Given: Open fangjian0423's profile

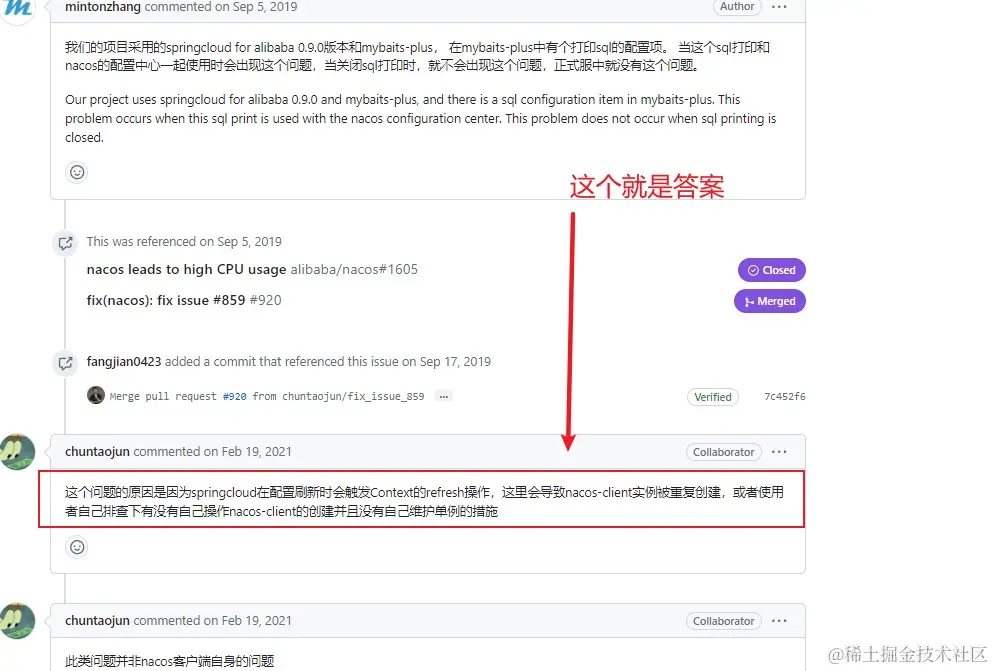Looking at the screenshot, I should coord(124,362).
